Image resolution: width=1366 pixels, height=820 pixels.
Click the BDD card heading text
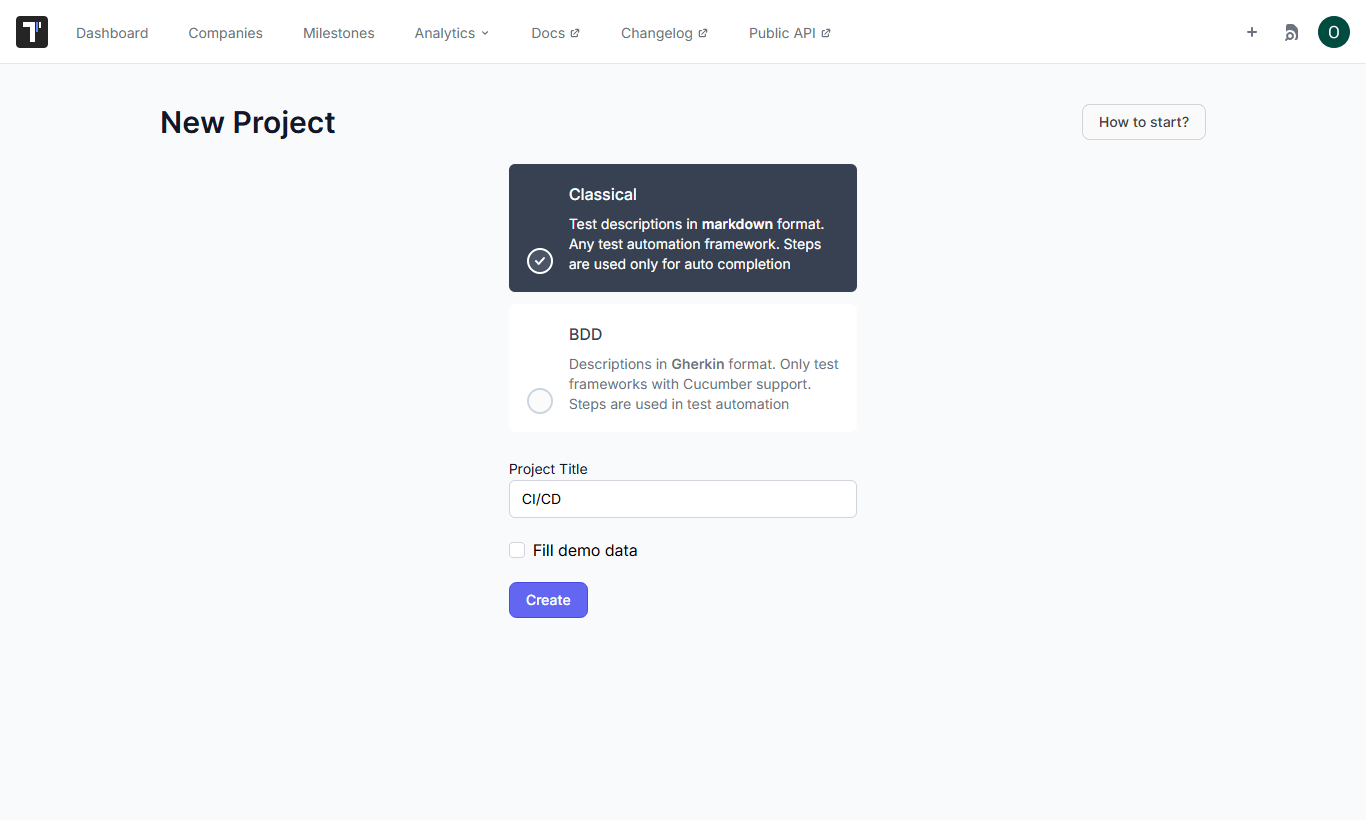click(586, 334)
